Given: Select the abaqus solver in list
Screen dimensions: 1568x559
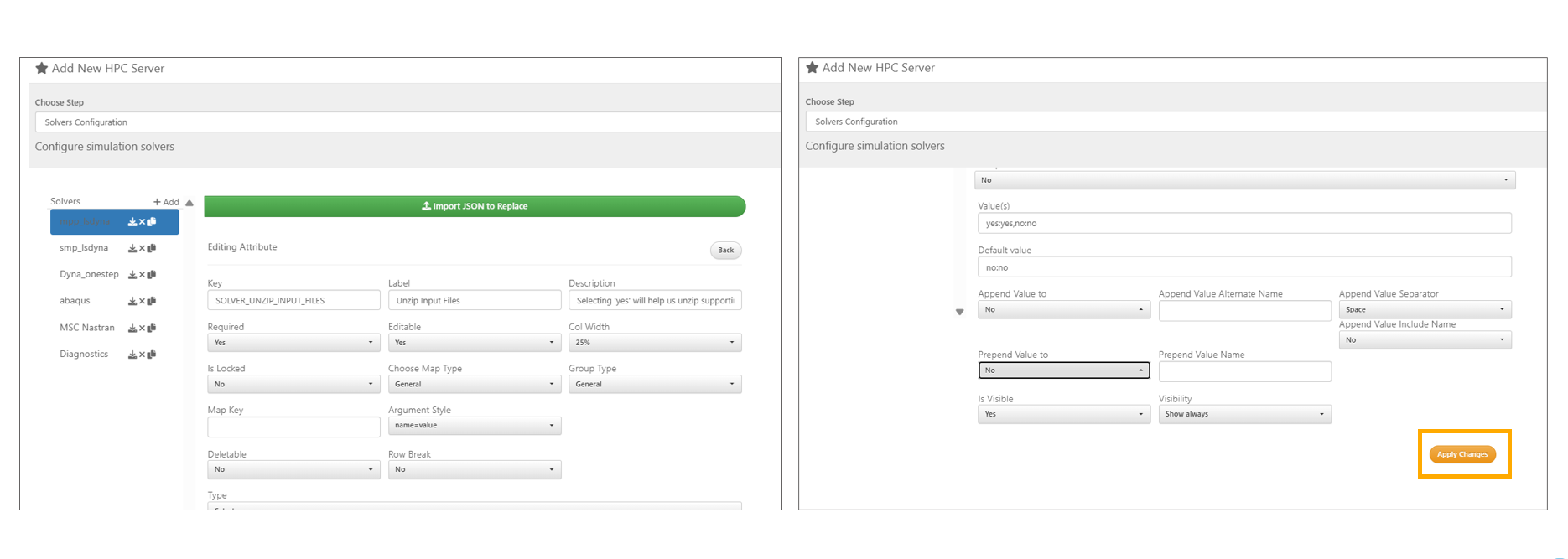Looking at the screenshot, I should 75,301.
